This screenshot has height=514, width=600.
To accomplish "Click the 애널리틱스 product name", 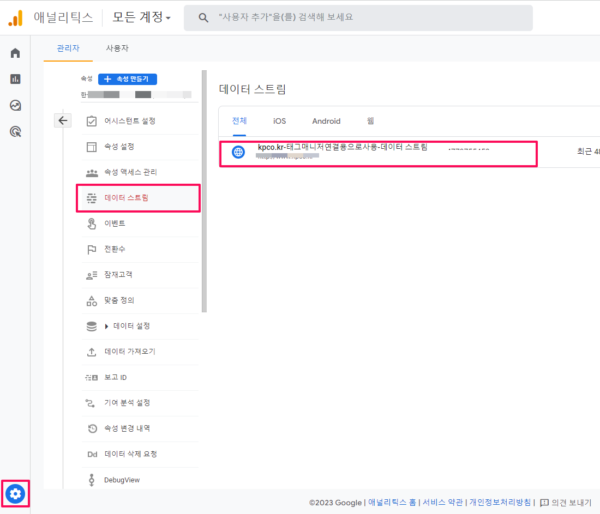I will (63, 18).
